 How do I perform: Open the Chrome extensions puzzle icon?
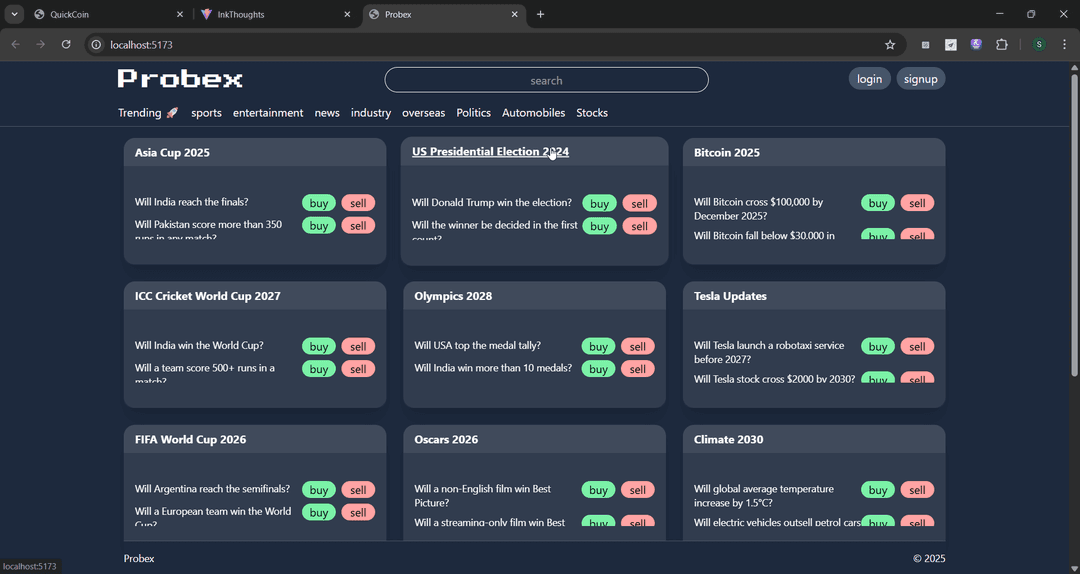click(x=1002, y=44)
